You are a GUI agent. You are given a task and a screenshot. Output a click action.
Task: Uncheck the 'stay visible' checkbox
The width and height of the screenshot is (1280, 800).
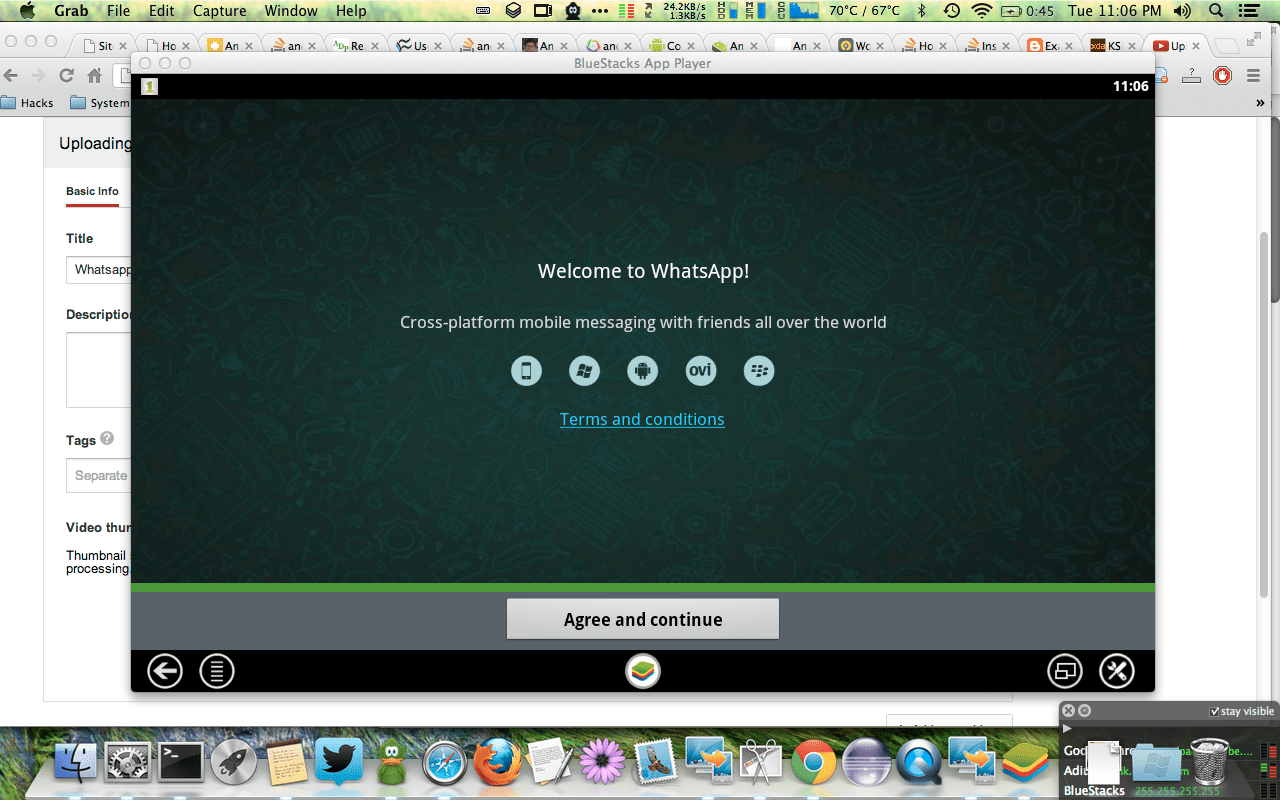(x=1212, y=711)
